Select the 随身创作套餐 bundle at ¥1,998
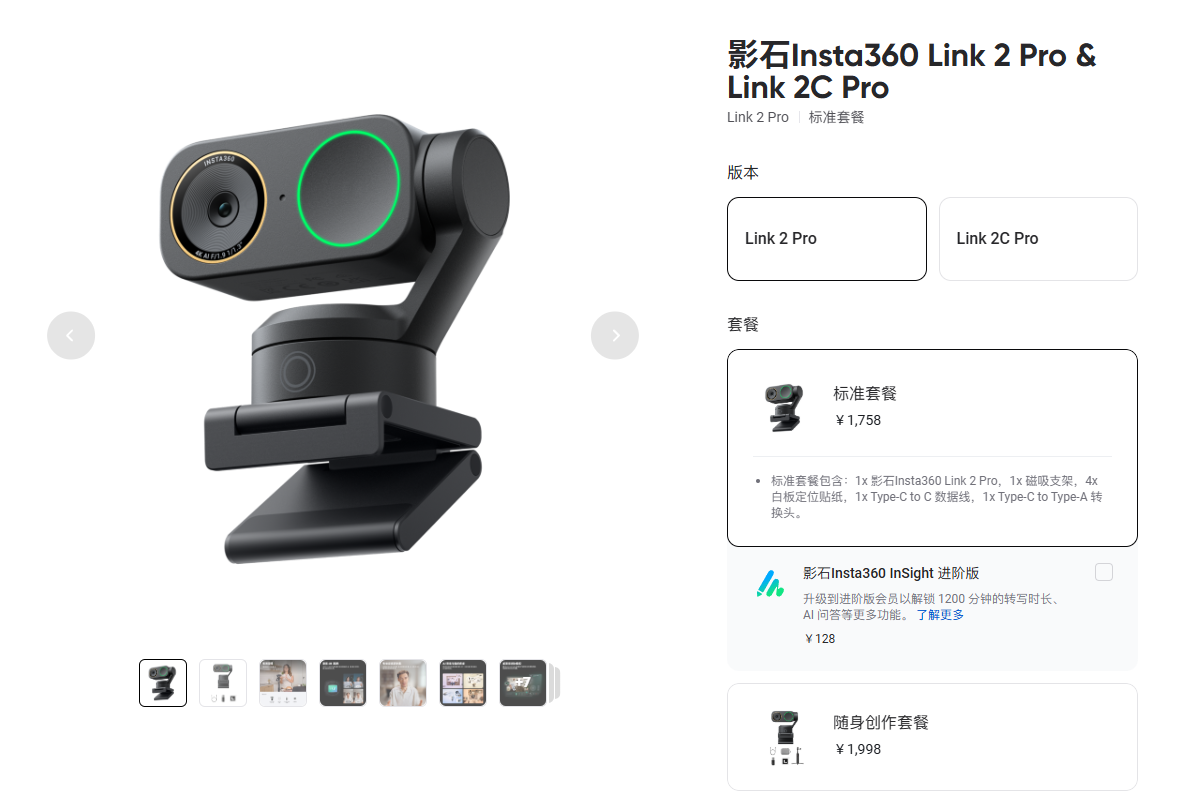This screenshot has width=1181, height=807. point(932,737)
